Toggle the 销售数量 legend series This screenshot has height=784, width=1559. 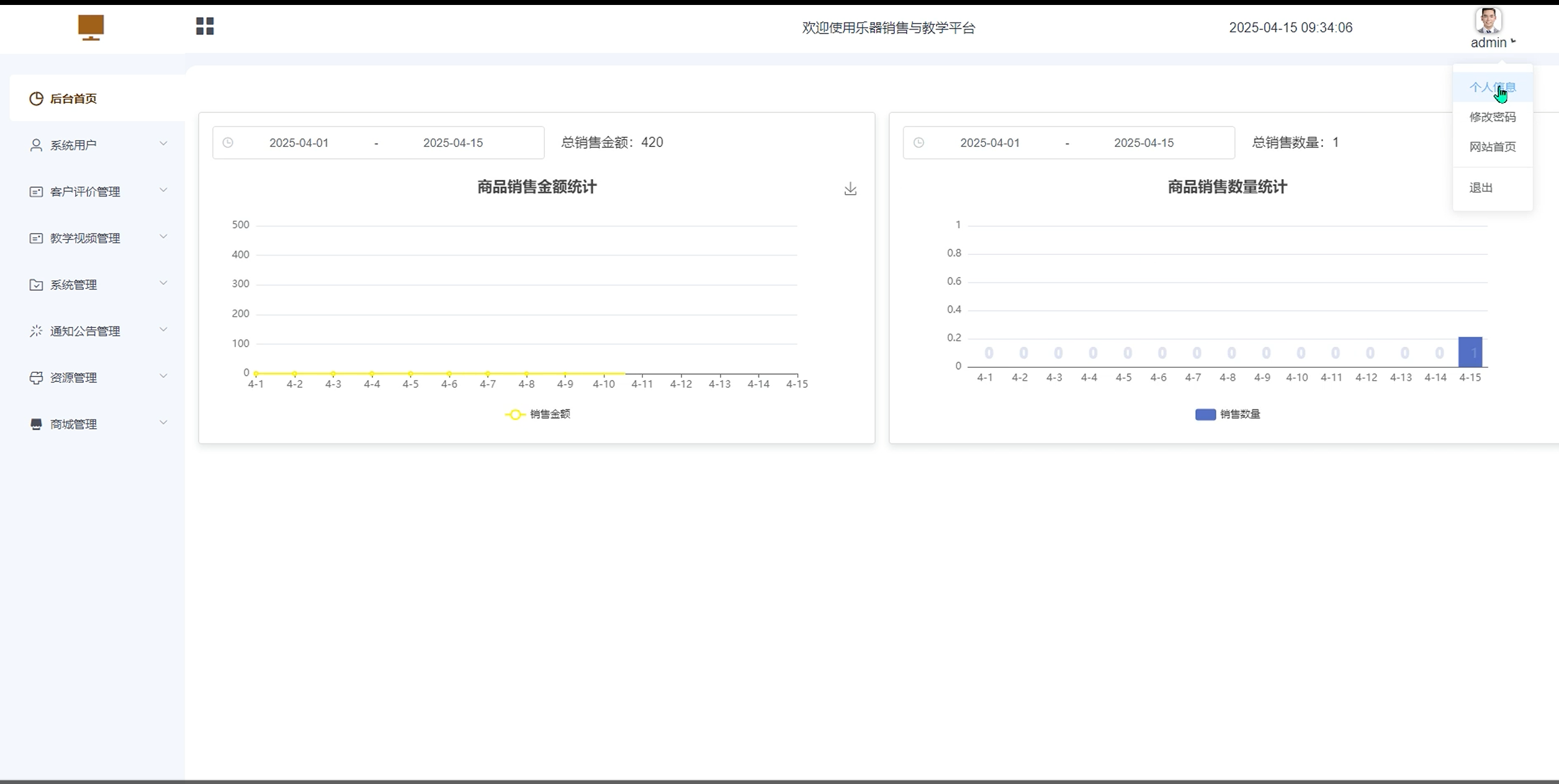point(1227,414)
